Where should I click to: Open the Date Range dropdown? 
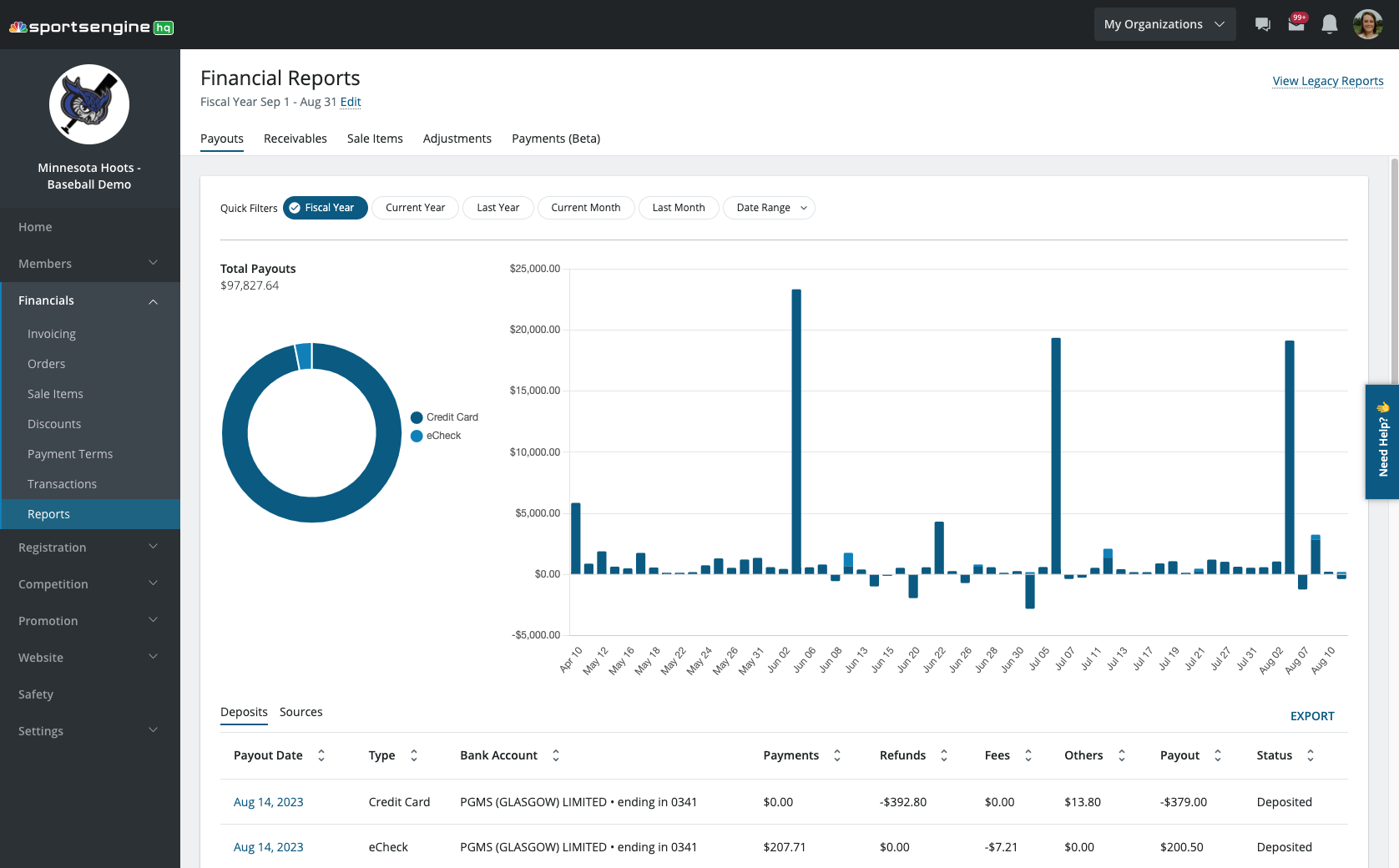pos(768,207)
